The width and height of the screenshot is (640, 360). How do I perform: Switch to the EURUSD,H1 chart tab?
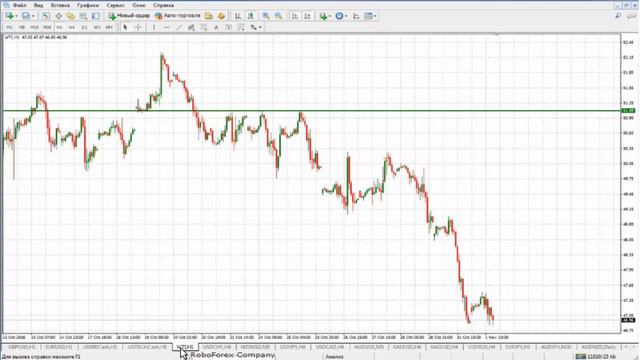coord(59,347)
